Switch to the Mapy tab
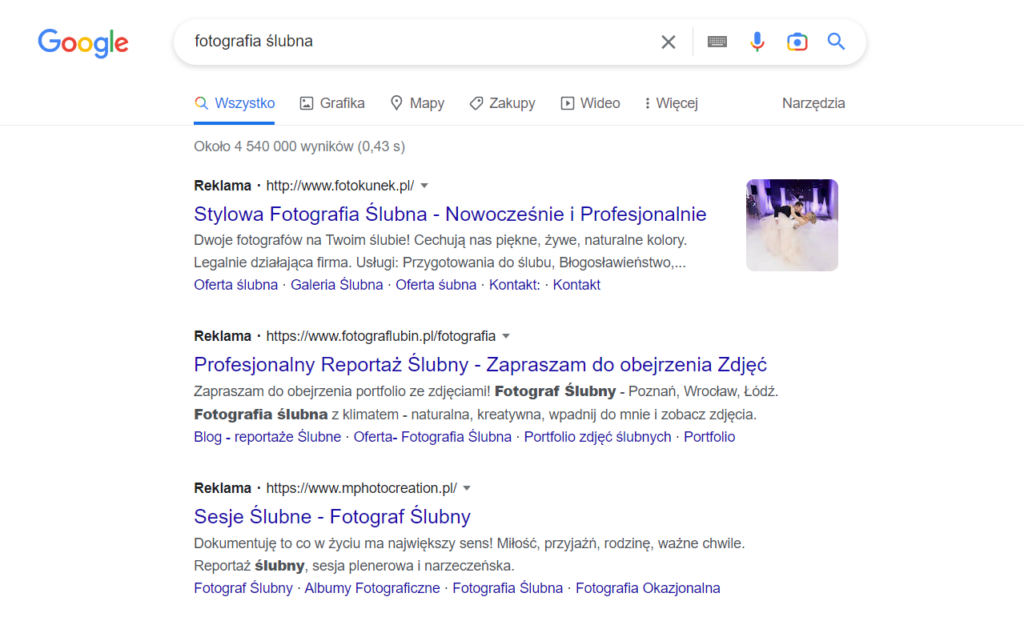This screenshot has width=1024, height=625. pos(417,103)
